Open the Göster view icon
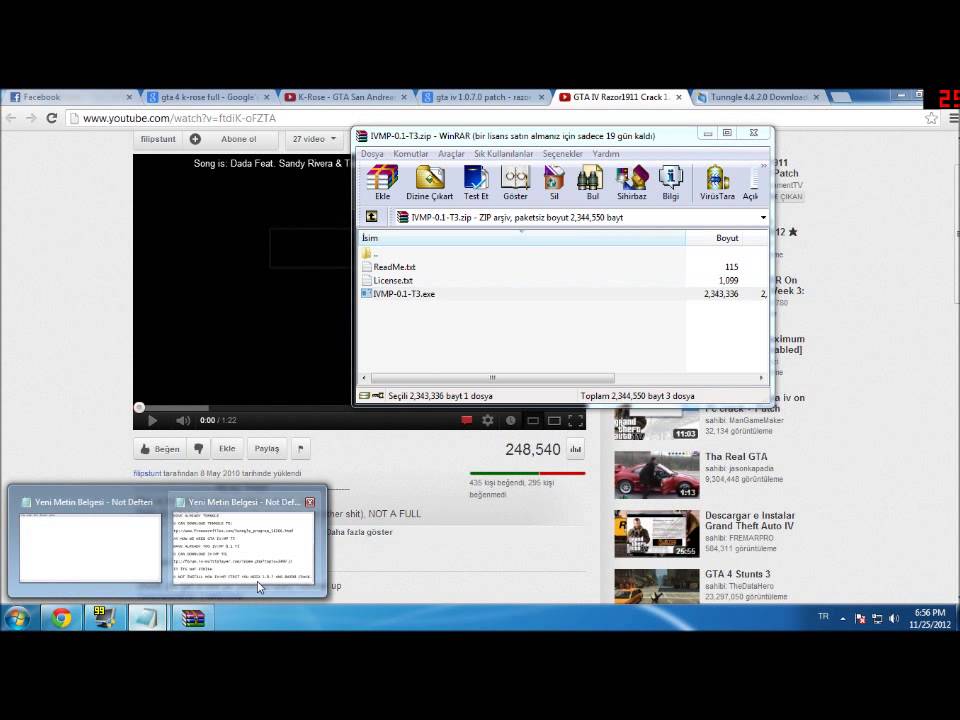This screenshot has width=960, height=720. (515, 182)
